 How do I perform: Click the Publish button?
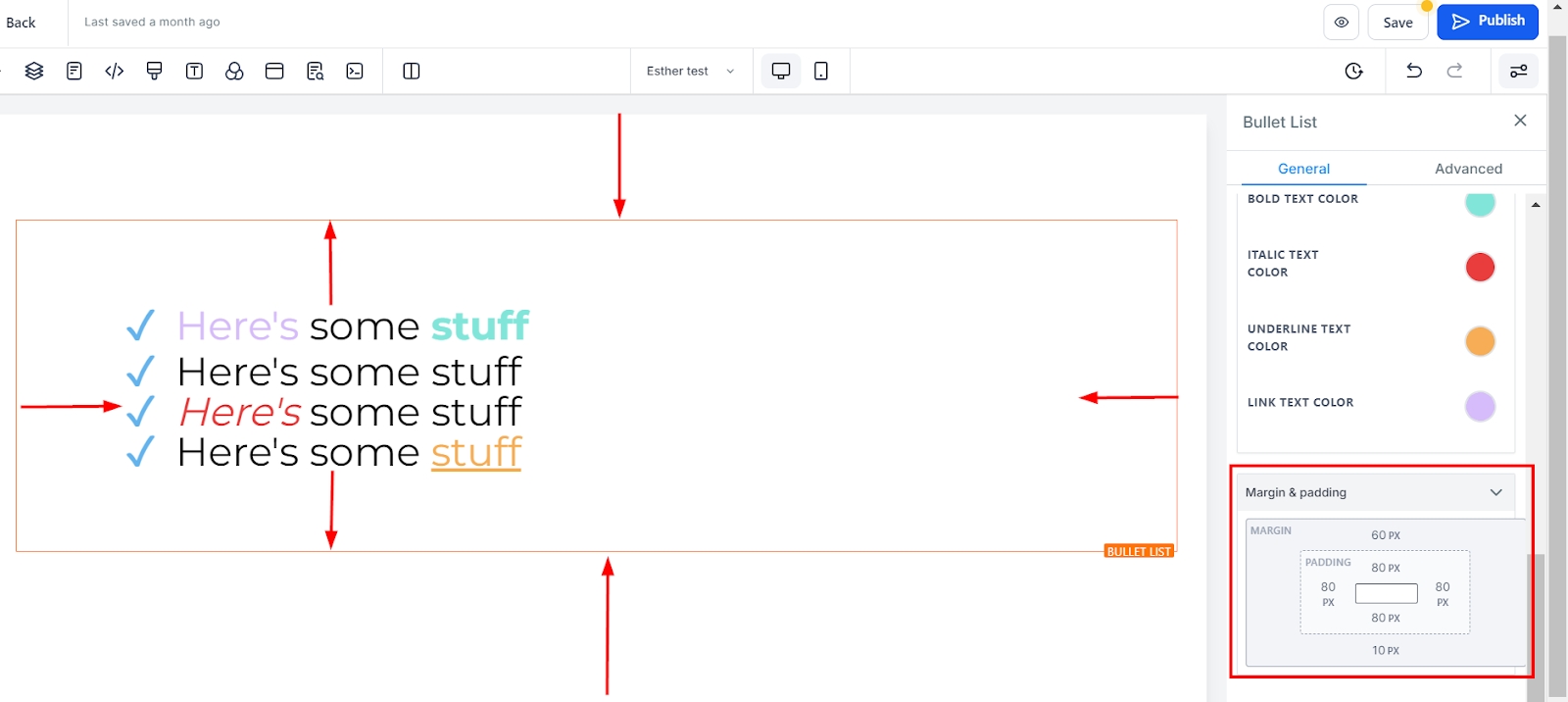1488,21
